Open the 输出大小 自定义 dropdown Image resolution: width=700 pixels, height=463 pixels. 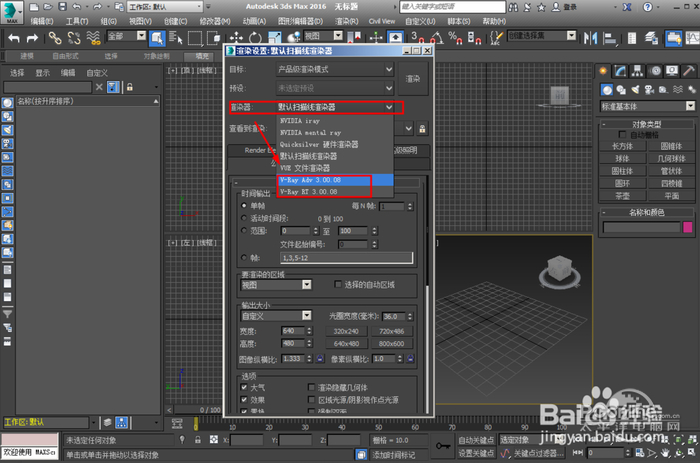click(x=276, y=316)
